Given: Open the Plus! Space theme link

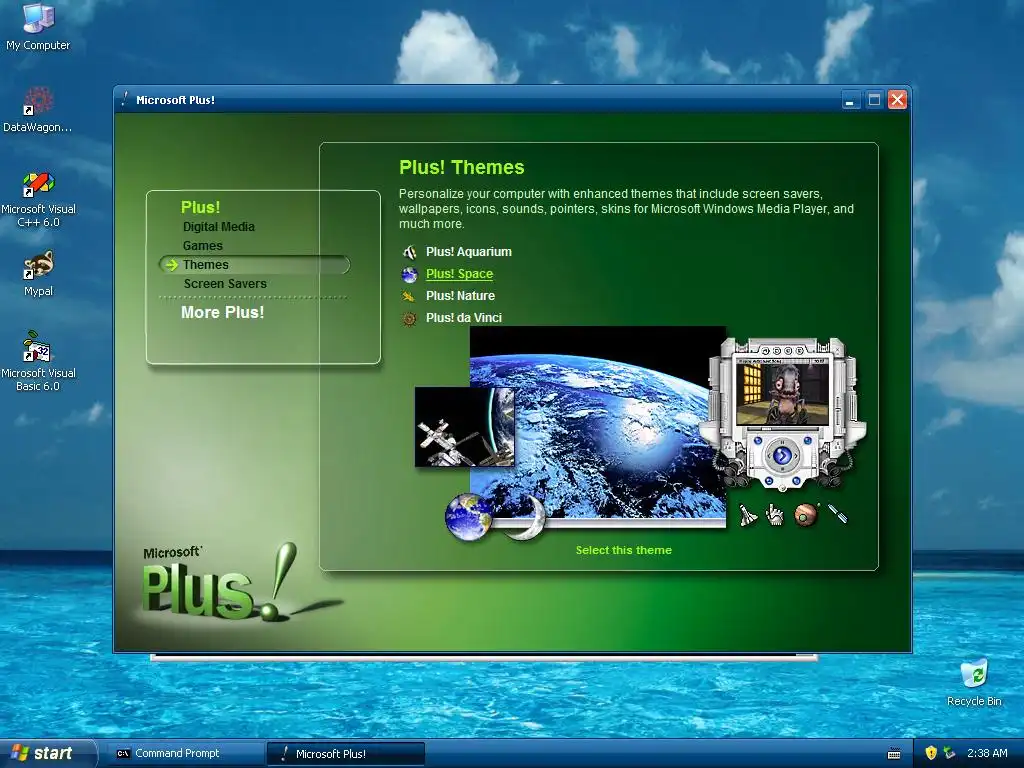Looking at the screenshot, I should pos(459,274).
